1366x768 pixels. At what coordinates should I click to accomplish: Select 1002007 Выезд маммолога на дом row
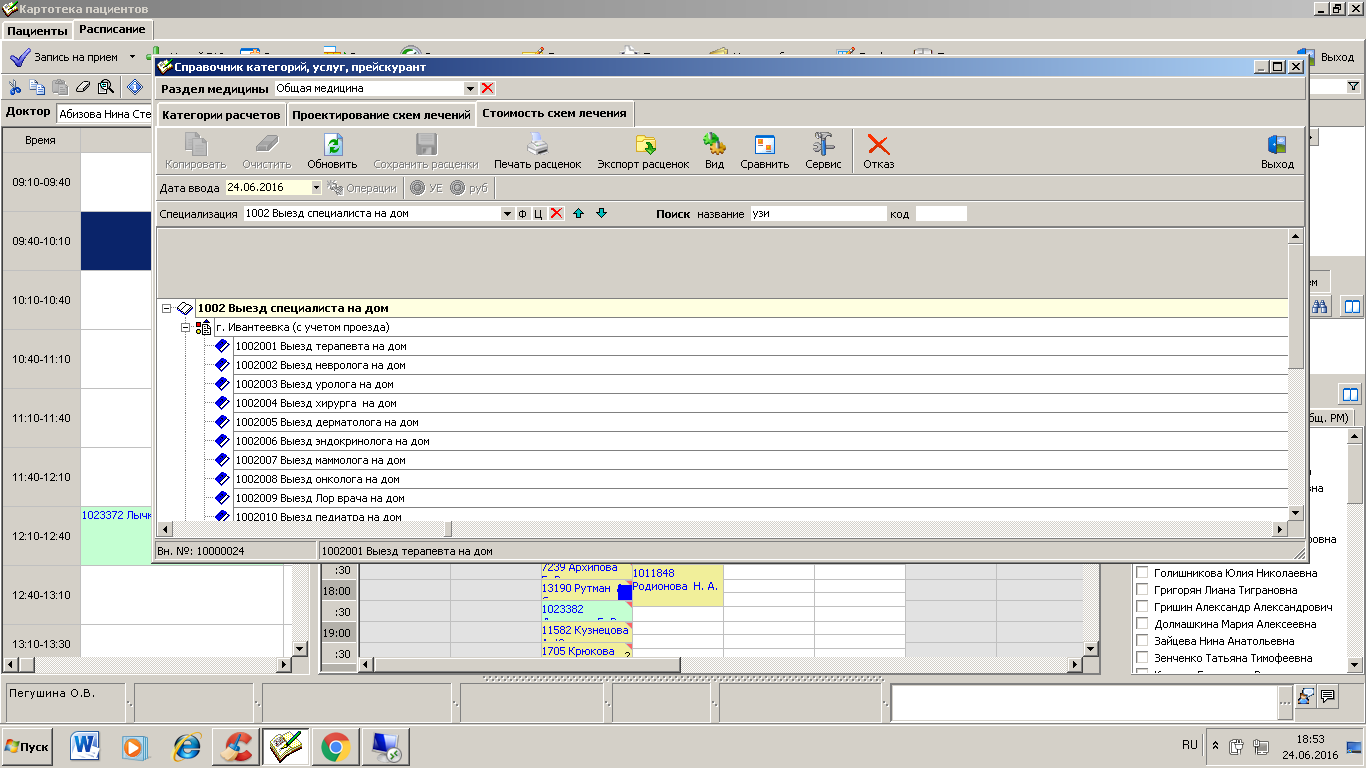(760, 460)
